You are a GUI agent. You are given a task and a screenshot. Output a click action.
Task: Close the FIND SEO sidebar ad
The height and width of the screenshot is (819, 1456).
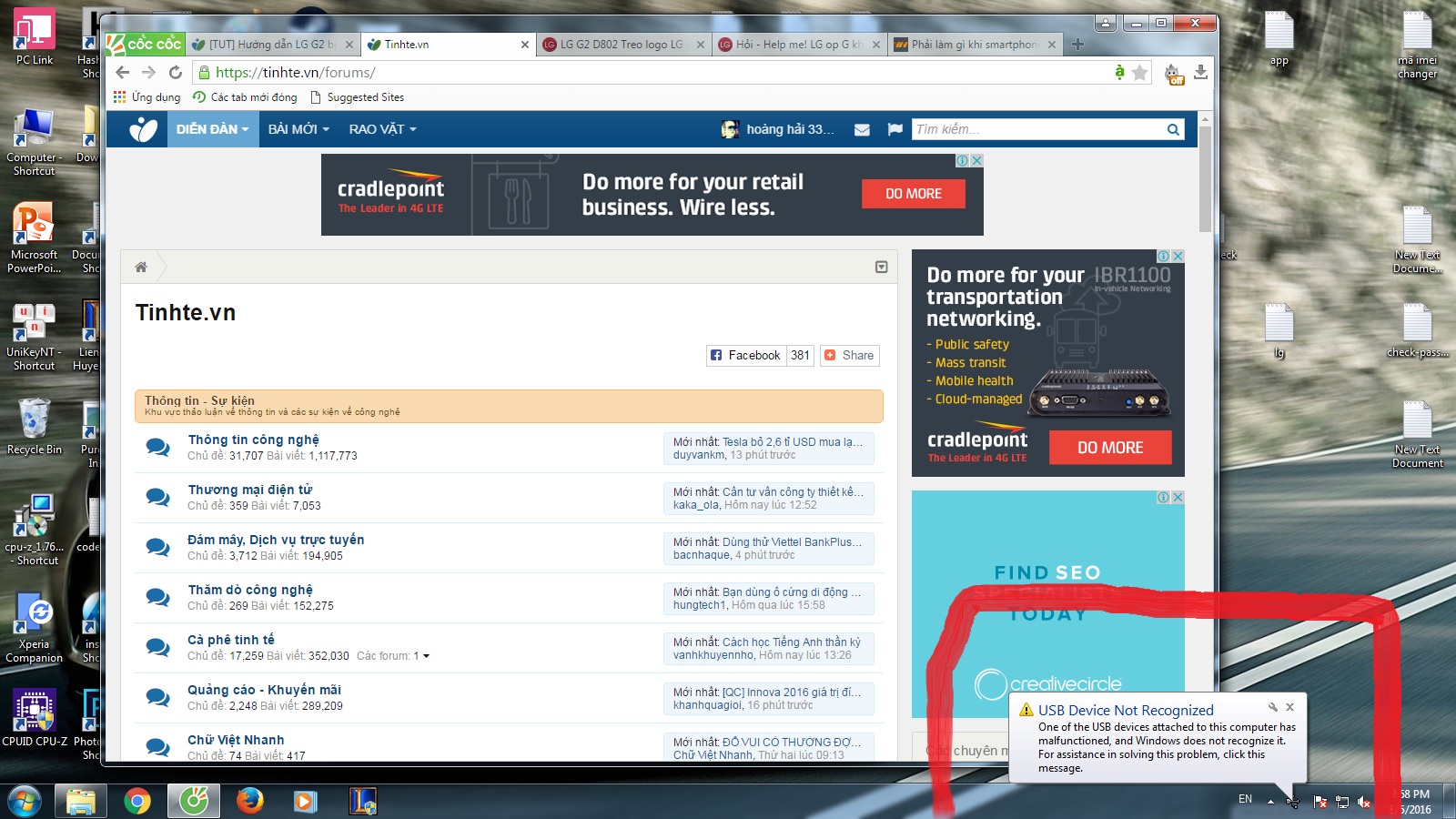click(1178, 498)
